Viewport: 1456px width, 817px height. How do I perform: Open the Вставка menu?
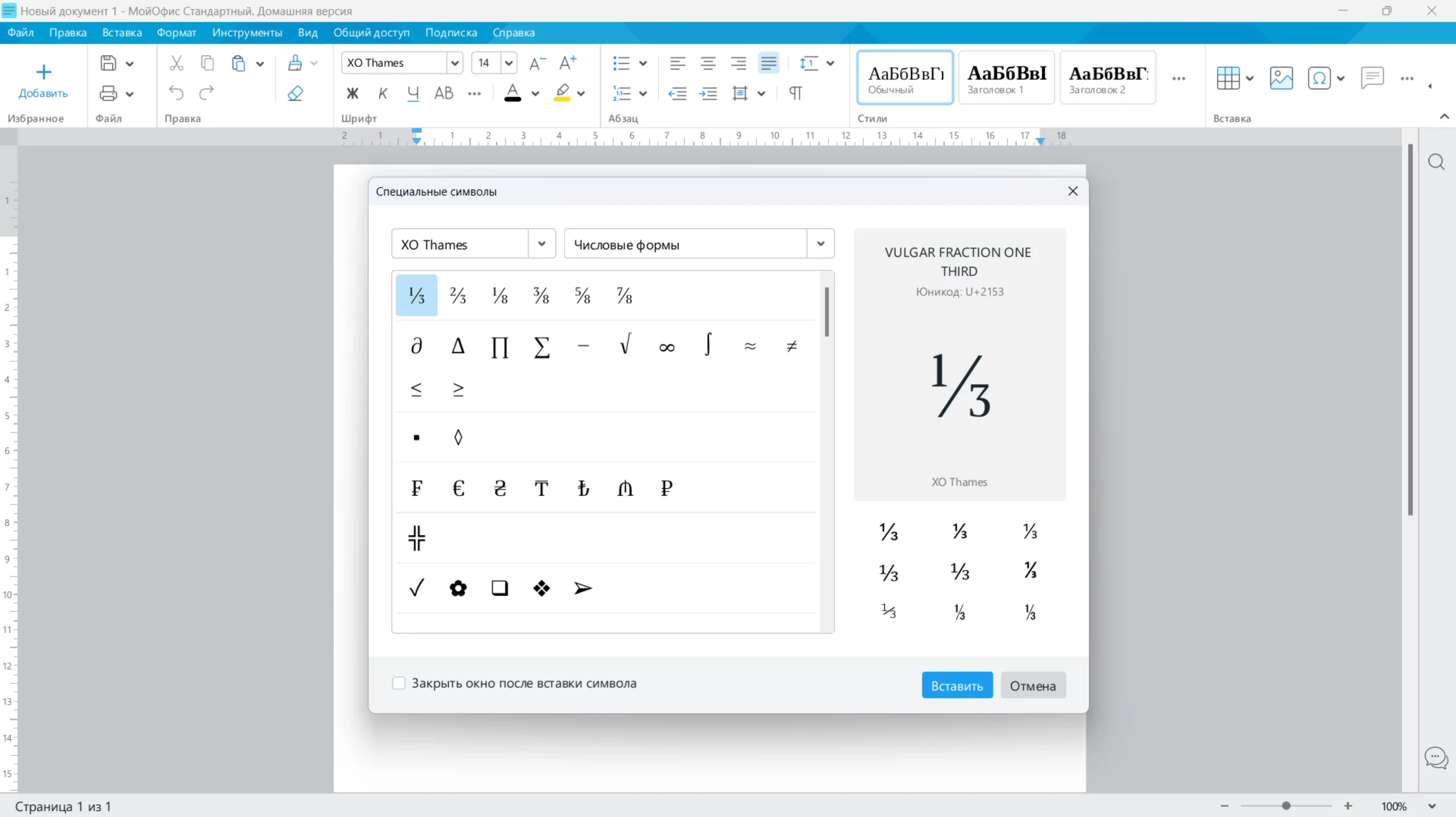122,32
